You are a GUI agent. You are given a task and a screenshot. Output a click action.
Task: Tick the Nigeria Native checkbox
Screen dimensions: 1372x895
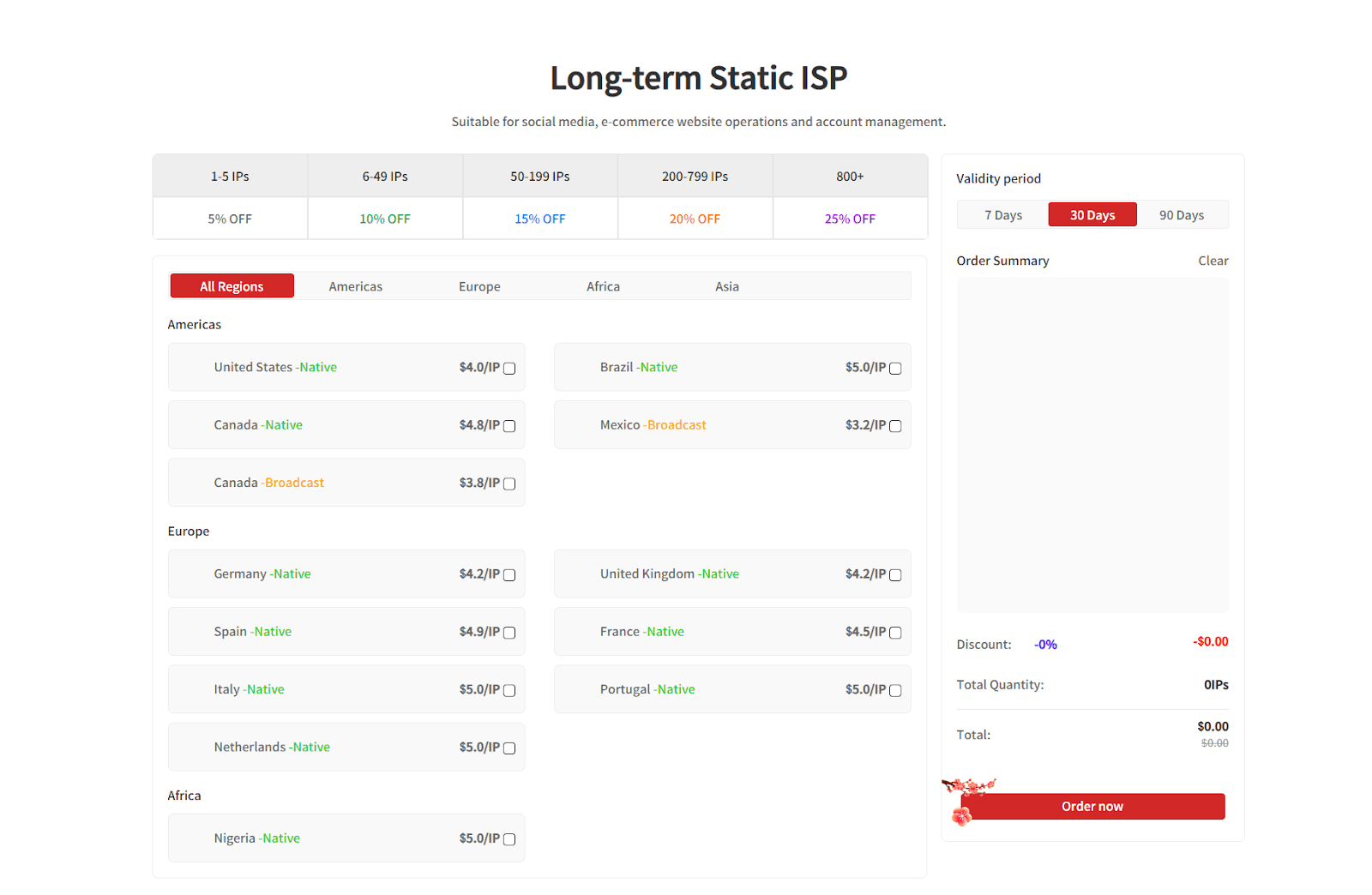pyautogui.click(x=509, y=839)
